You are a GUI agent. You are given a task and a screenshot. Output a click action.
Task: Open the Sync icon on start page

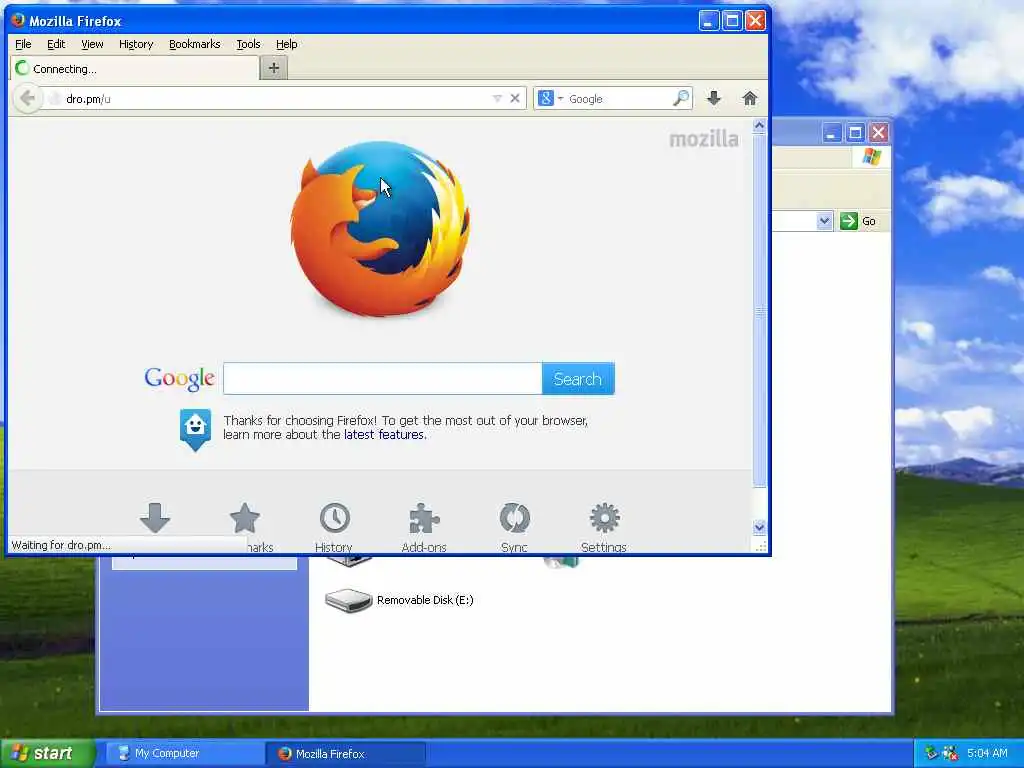click(515, 518)
